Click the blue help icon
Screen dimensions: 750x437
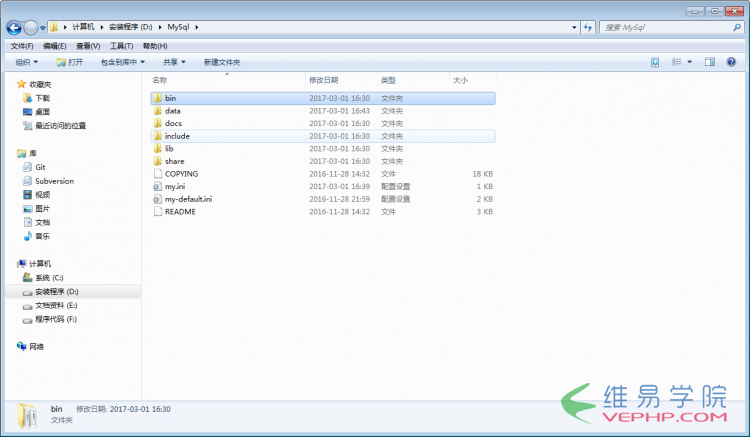coord(731,62)
